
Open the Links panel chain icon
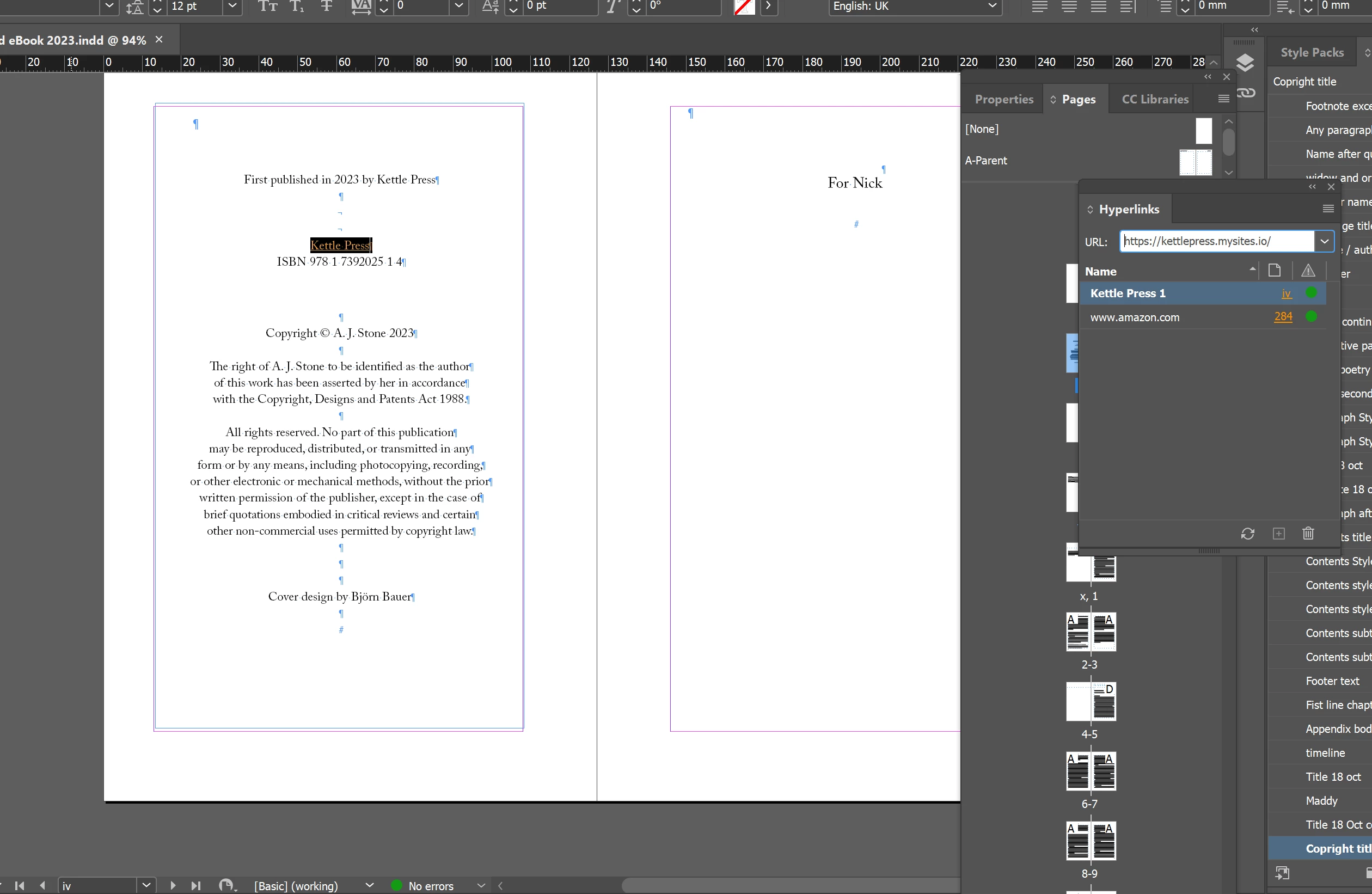tap(1245, 93)
